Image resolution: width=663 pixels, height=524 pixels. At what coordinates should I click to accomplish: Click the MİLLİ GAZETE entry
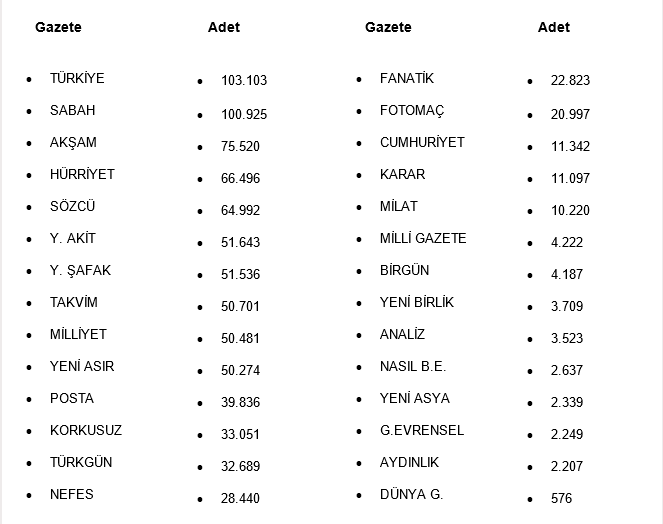[423, 238]
